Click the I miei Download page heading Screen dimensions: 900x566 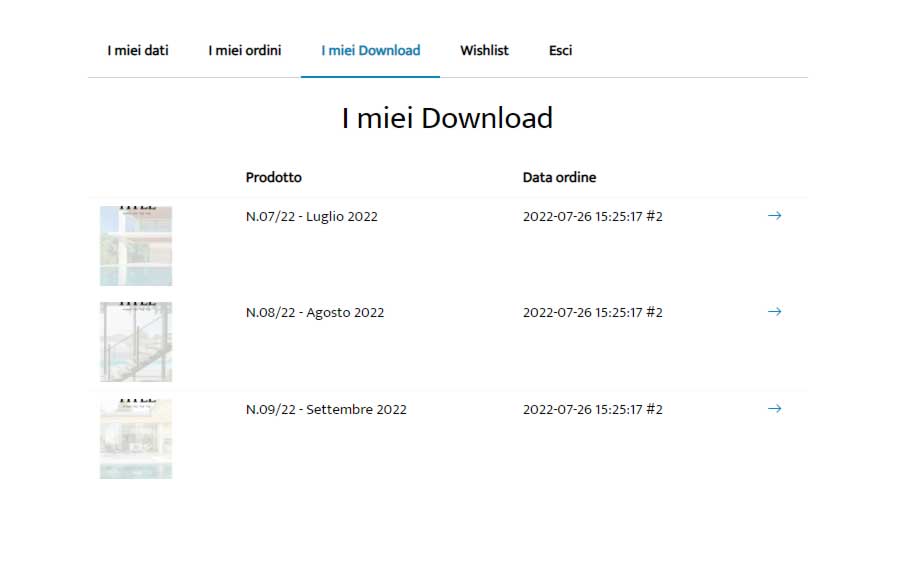(447, 118)
